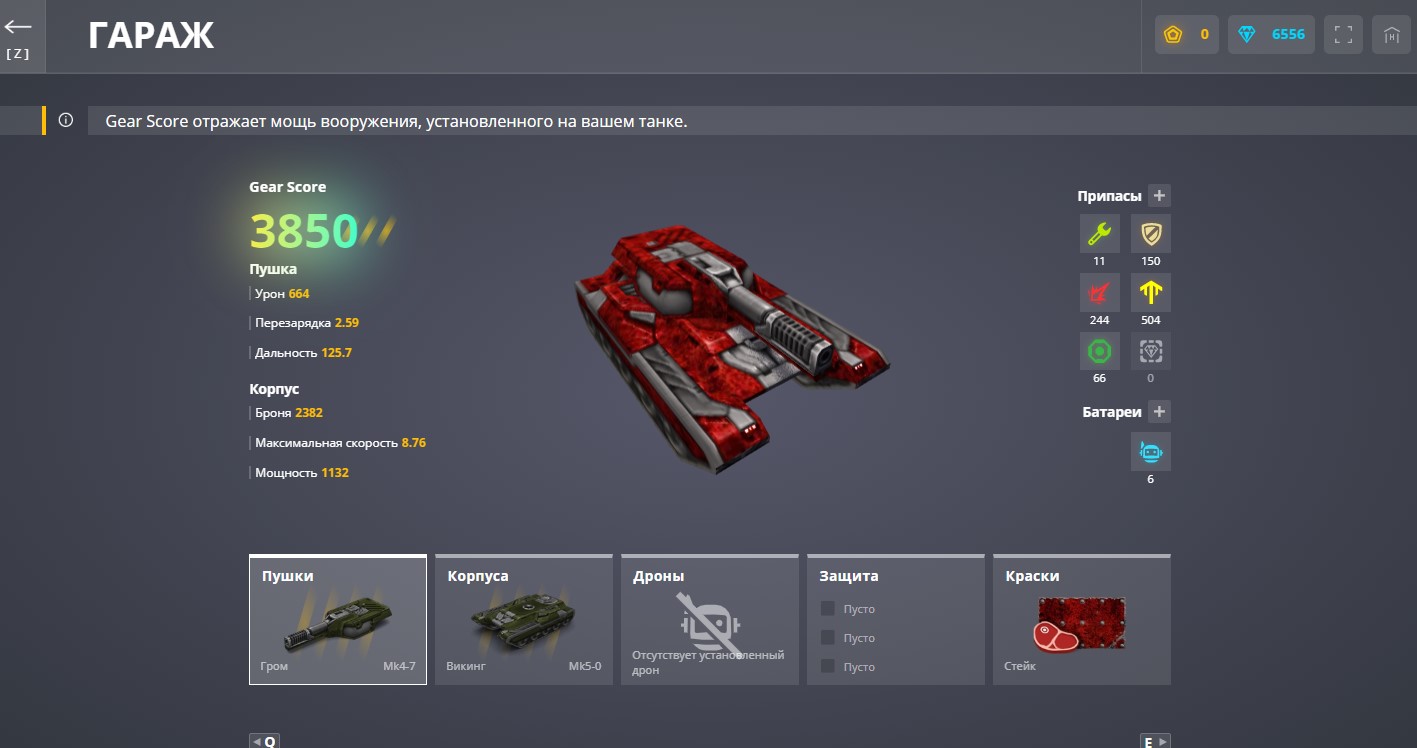
Task: Click the Gear Score hint banner text
Action: click(x=396, y=121)
